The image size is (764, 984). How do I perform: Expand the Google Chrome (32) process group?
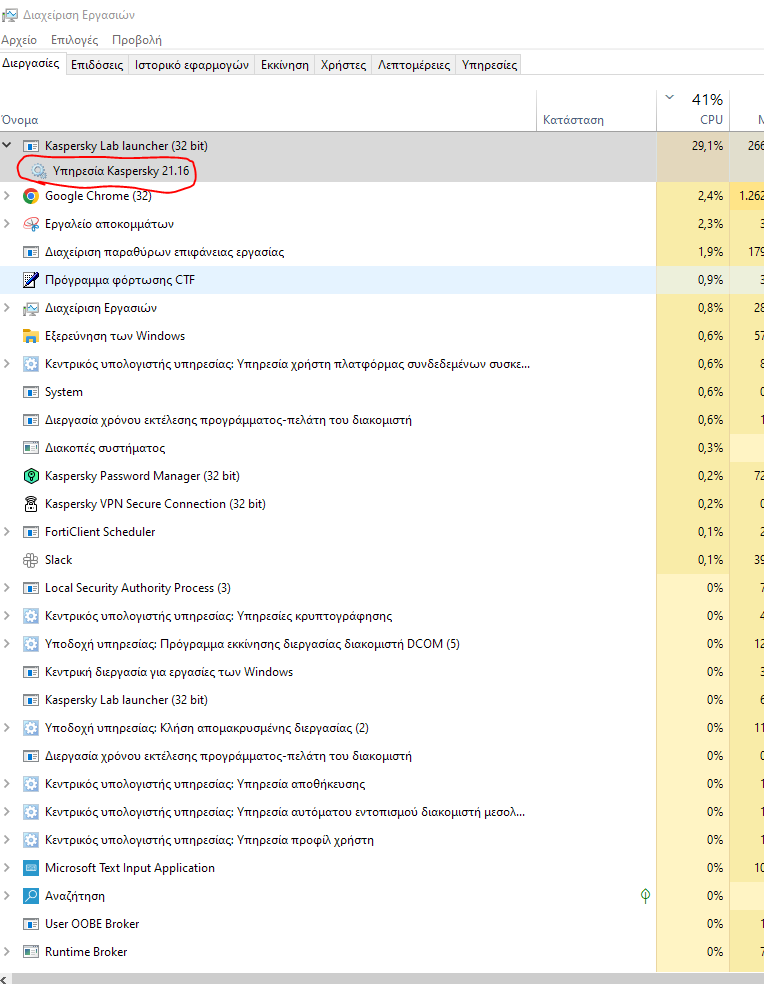[x=7, y=196]
